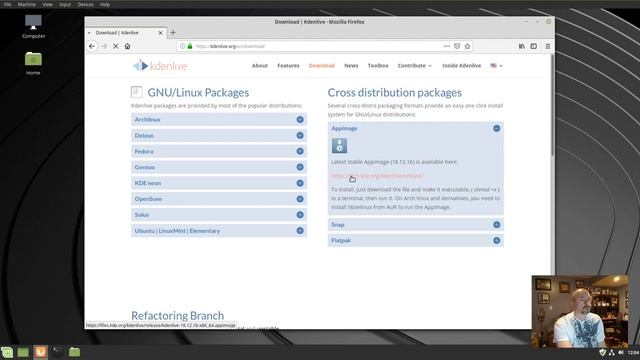Open the Firefox library icon
The image size is (640, 360).
(522, 47)
